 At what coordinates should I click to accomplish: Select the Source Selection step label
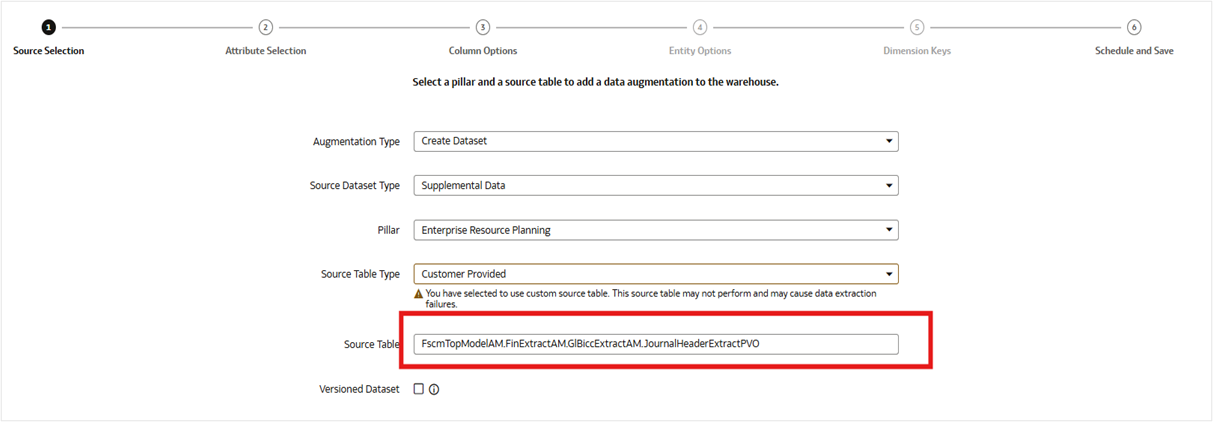click(48, 51)
